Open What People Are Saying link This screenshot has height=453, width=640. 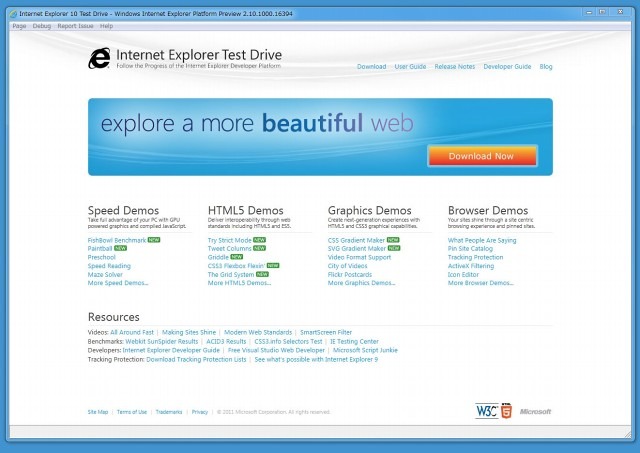[x=482, y=240]
